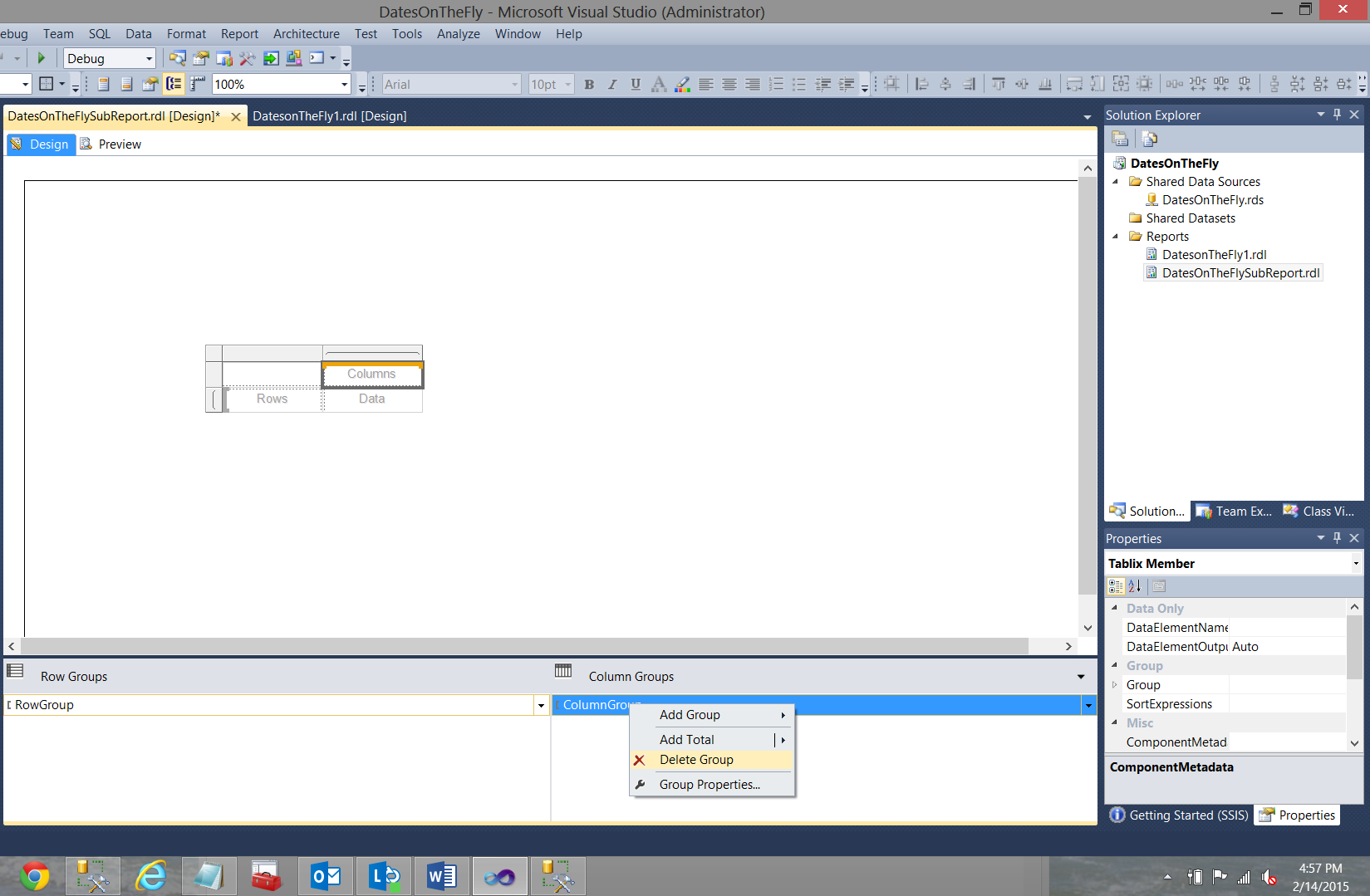The width and height of the screenshot is (1370, 896).
Task: Align selected items to lefts
Action: [x=921, y=84]
